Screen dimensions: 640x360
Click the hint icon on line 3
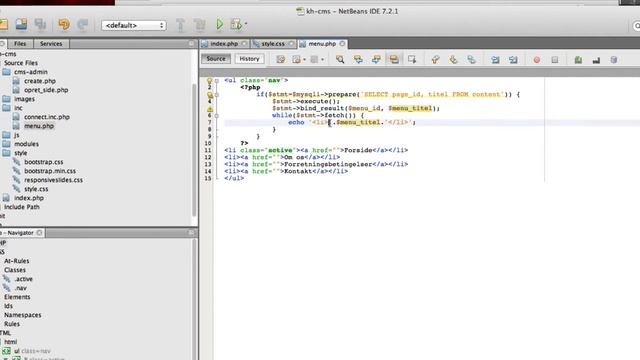tap(209, 95)
